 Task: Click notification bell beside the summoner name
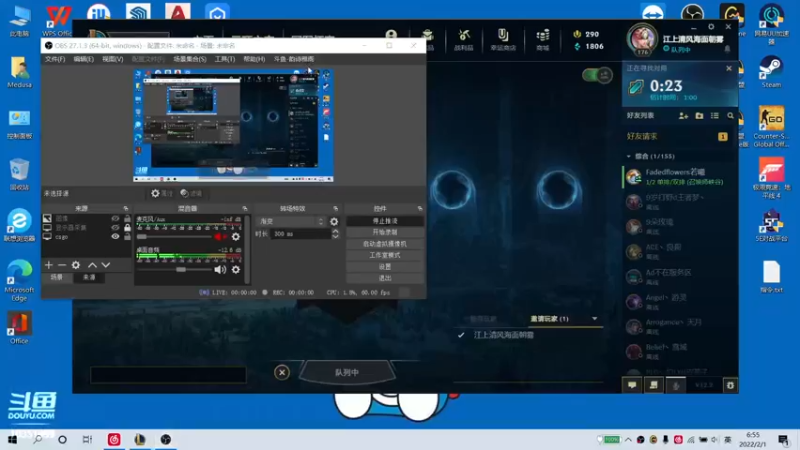coord(728,49)
